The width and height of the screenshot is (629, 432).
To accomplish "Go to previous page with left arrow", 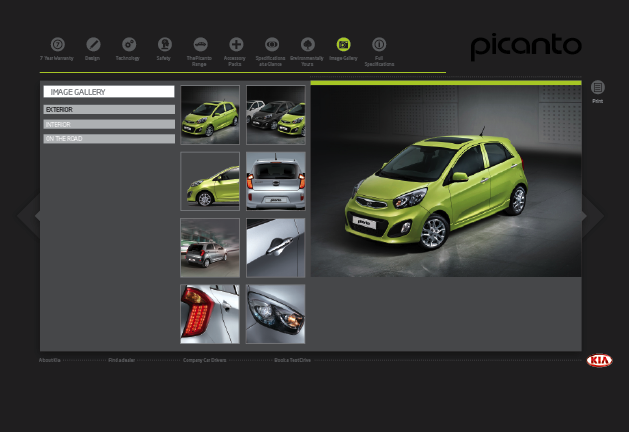I will tap(29, 215).
